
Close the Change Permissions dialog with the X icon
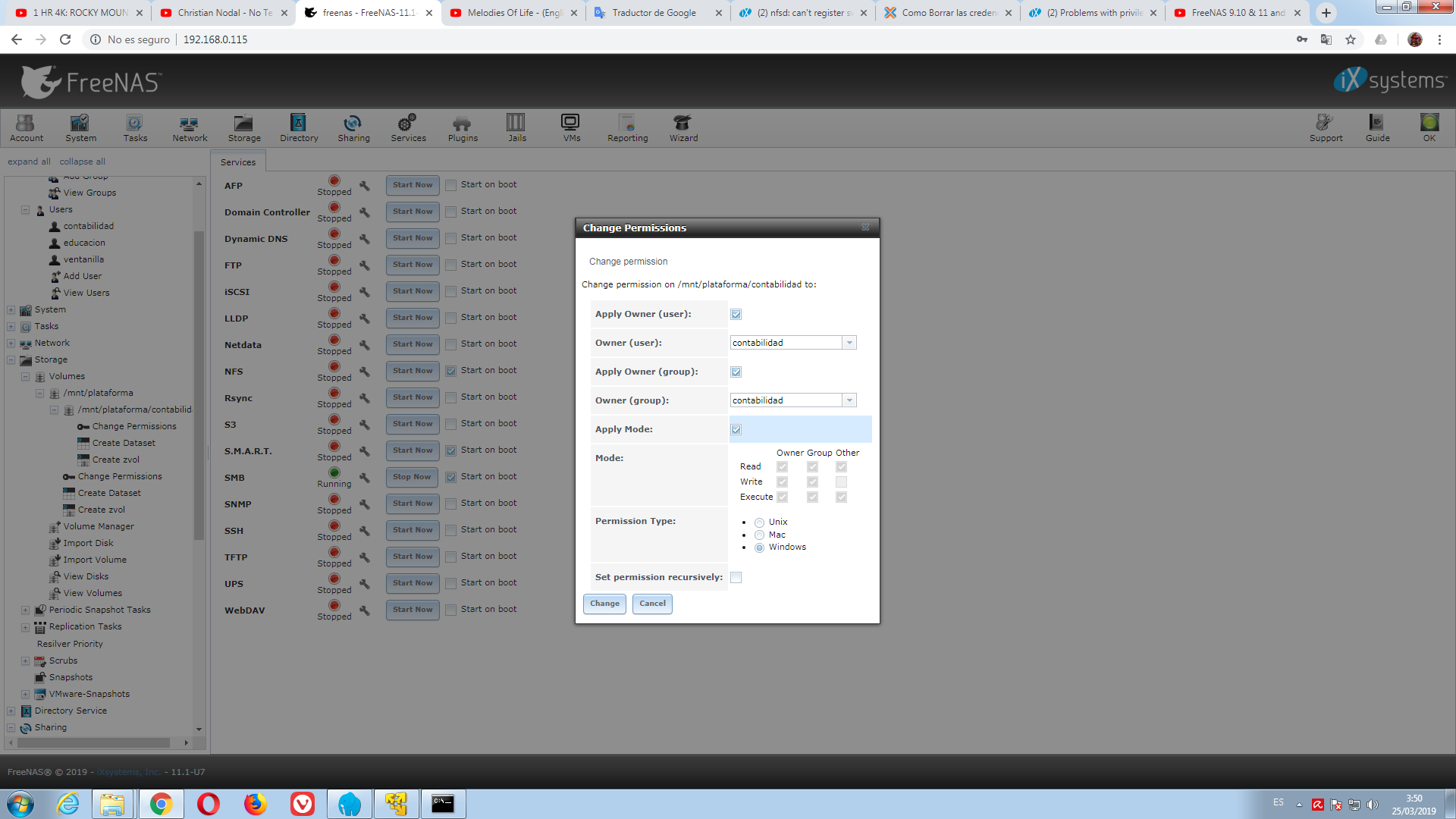[865, 227]
